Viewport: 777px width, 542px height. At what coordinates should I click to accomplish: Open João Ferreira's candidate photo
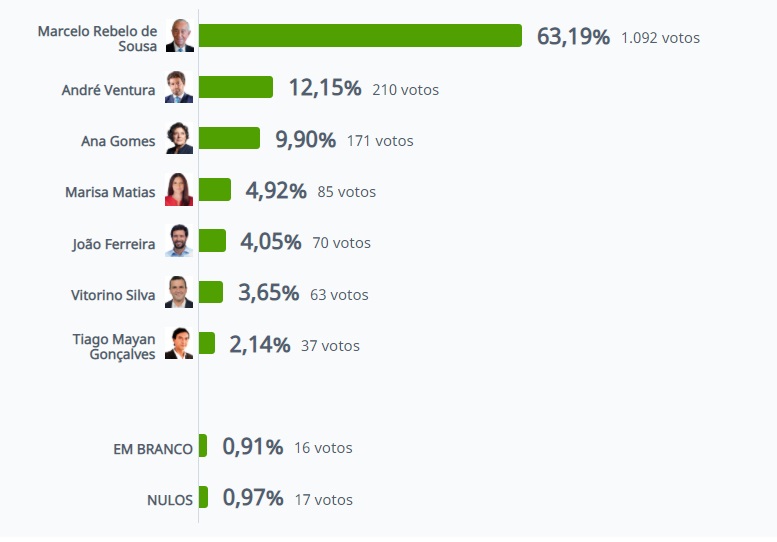pyautogui.click(x=179, y=241)
